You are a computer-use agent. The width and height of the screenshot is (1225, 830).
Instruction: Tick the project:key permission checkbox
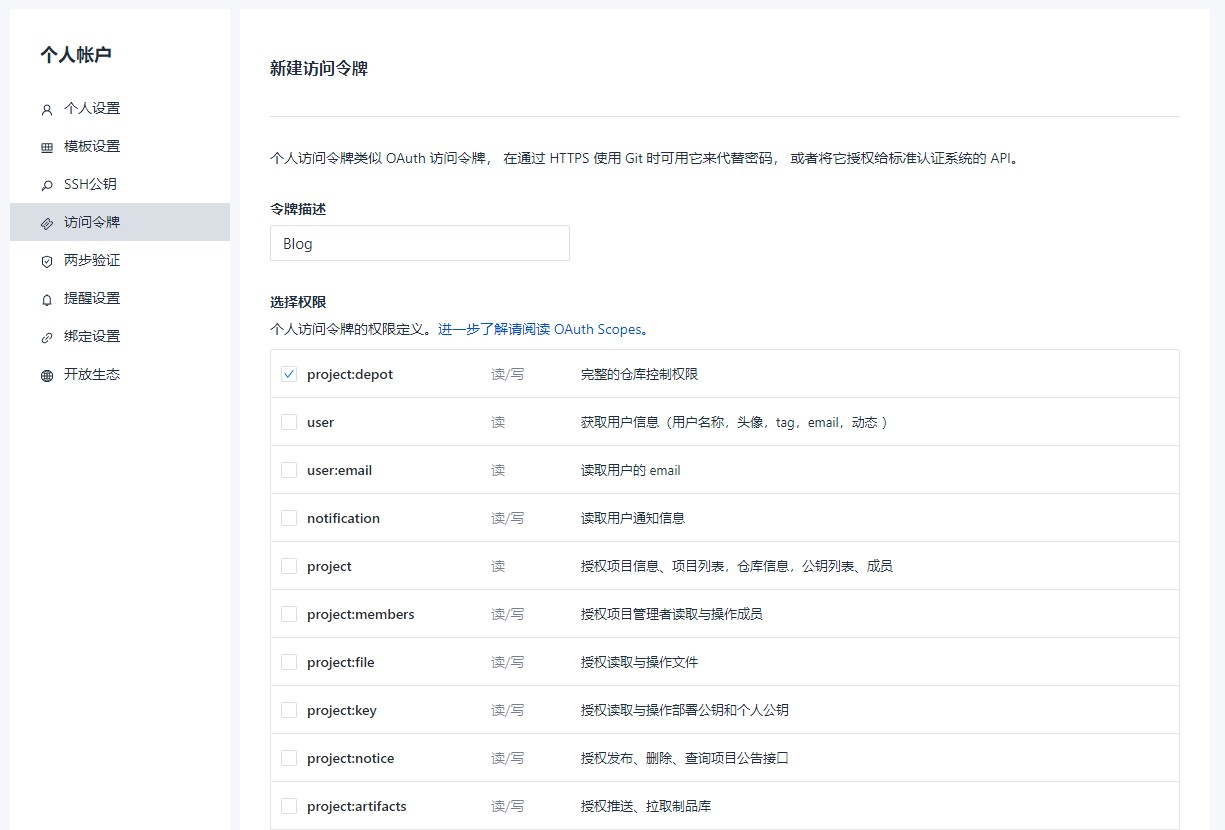coord(289,710)
